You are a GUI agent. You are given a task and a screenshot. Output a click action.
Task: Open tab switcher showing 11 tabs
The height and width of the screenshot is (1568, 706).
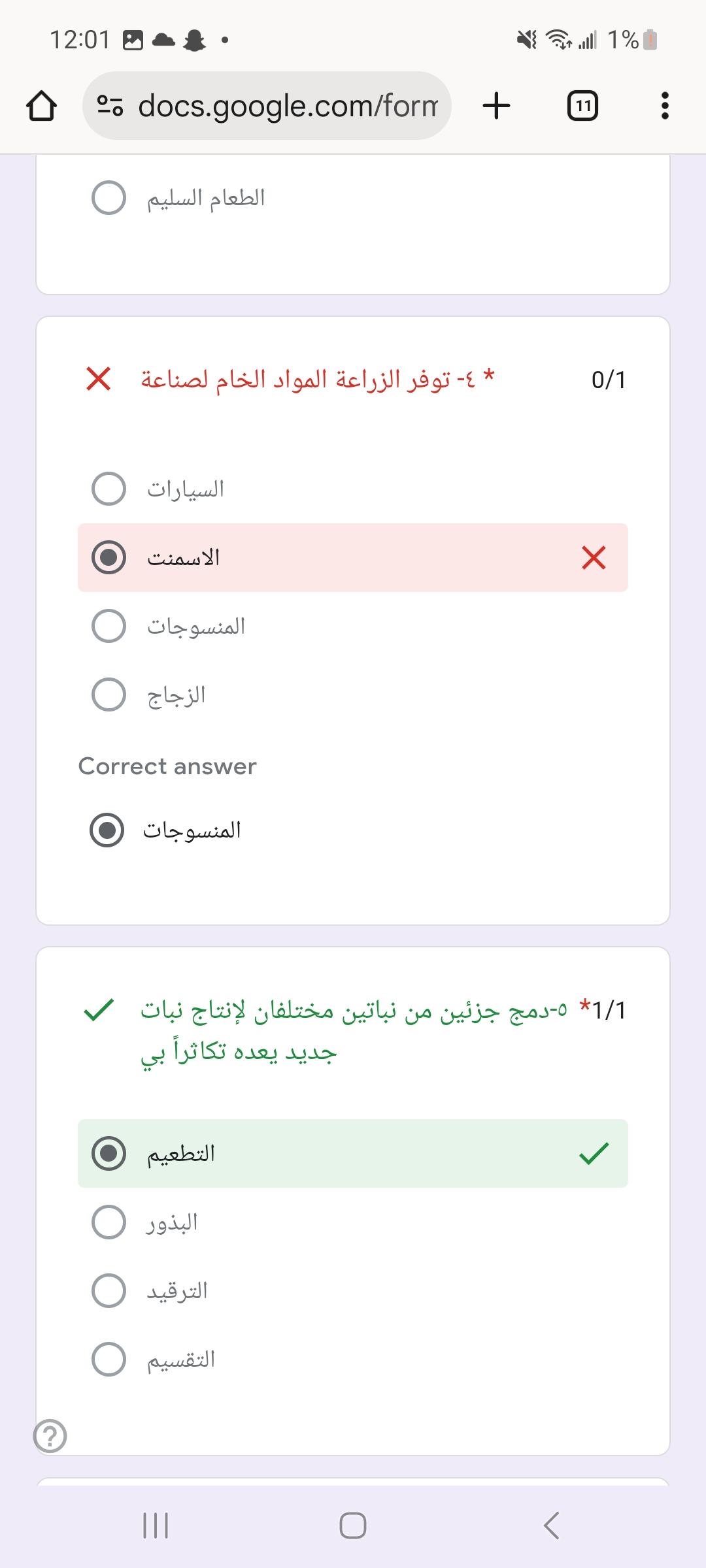(582, 106)
